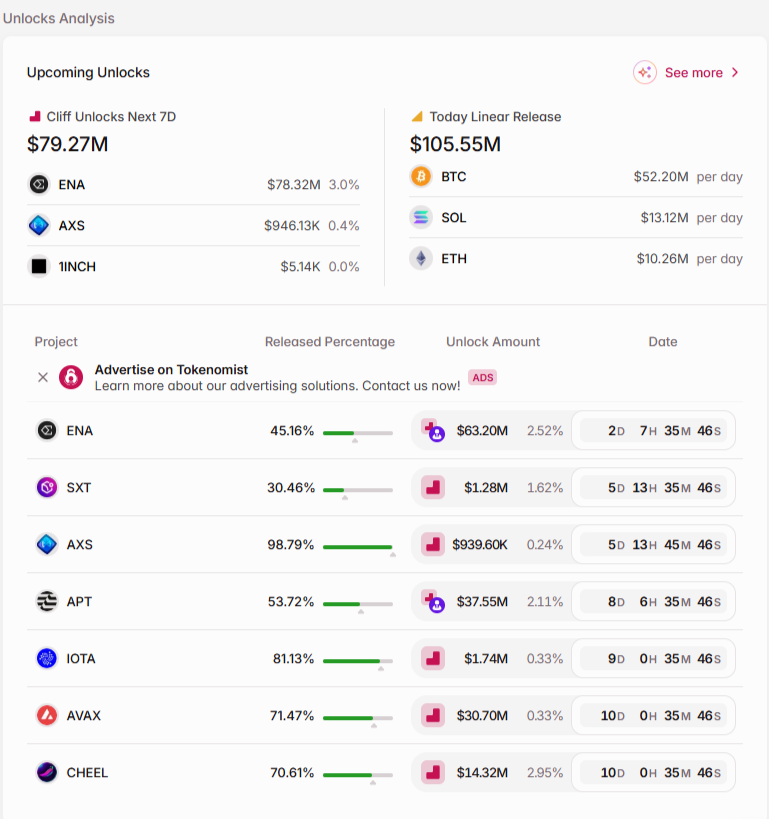The image size is (769, 819).
Task: Click the AVAX token icon in table
Action: 47,716
